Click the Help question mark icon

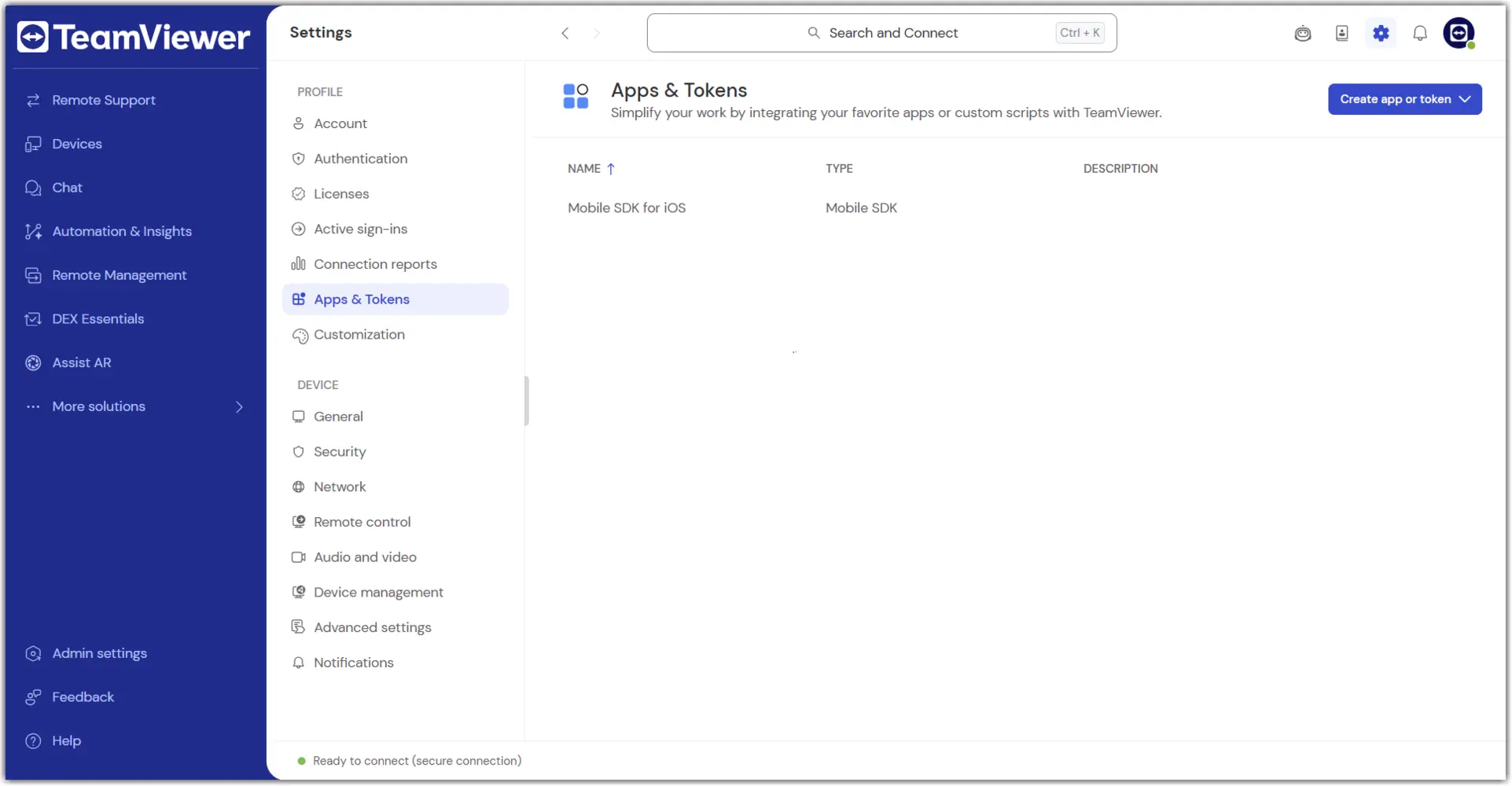coord(33,741)
